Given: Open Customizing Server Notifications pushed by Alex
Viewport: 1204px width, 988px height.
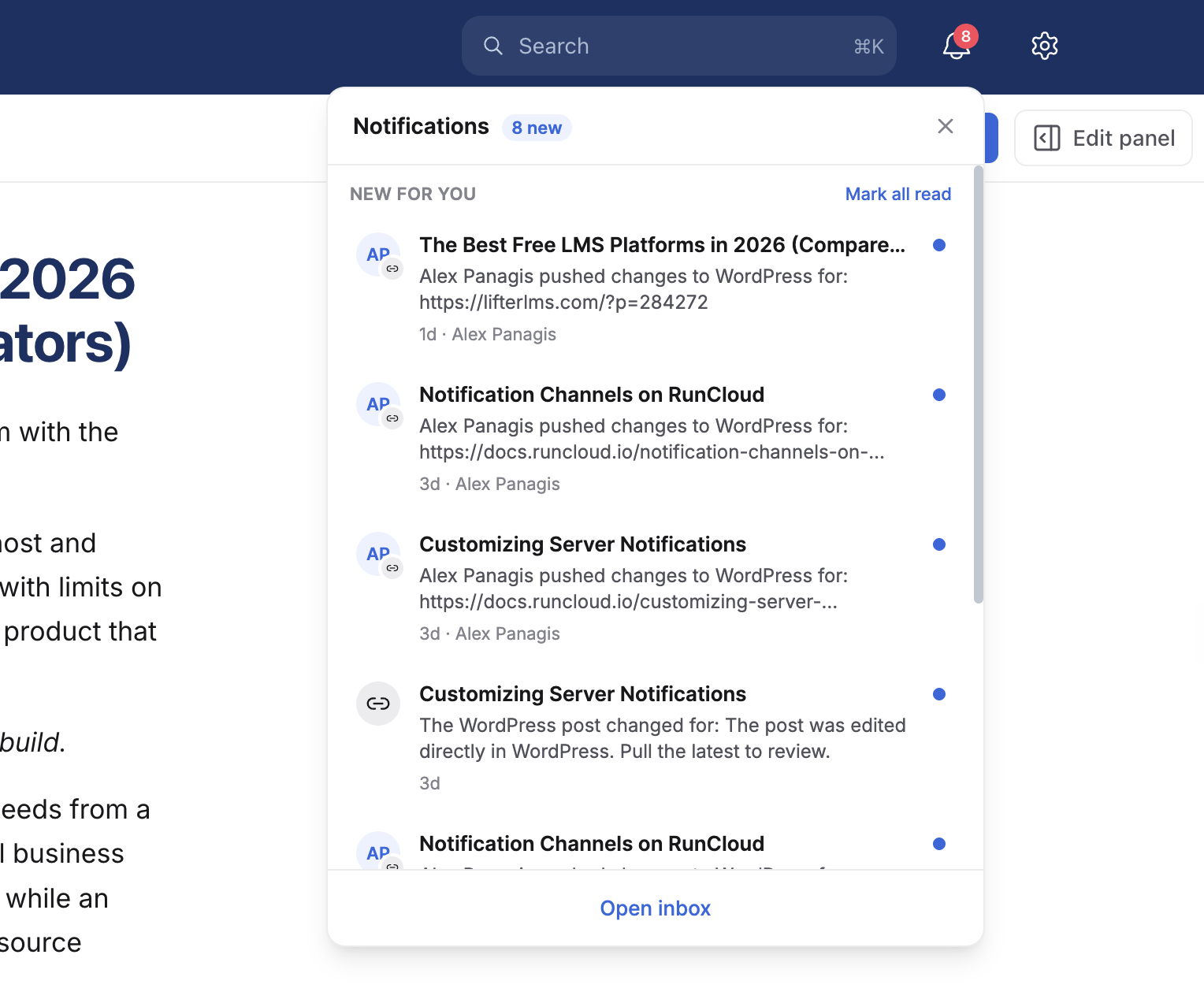Looking at the screenshot, I should point(655,589).
